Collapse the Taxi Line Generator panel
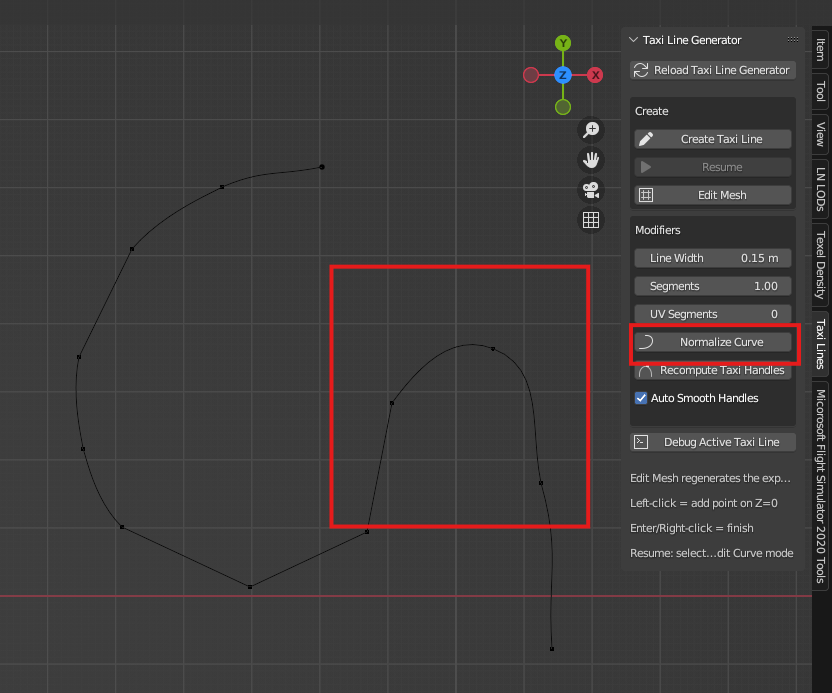Screen dimensions: 832x693 click(x=633, y=40)
